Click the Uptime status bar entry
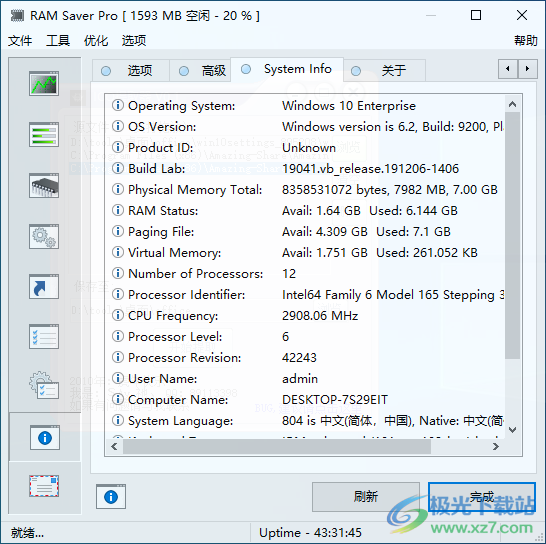This screenshot has width=546, height=544. click(310, 533)
